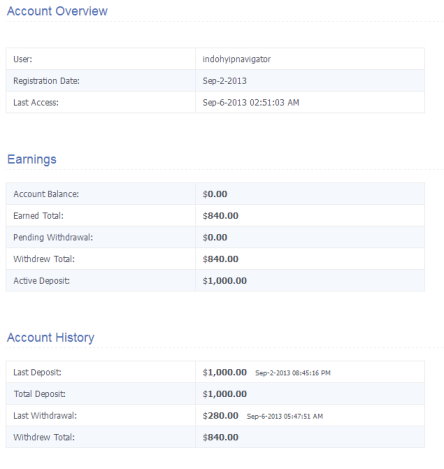
Task: Click the Sep-2-2013 registration date value
Action: (224, 81)
